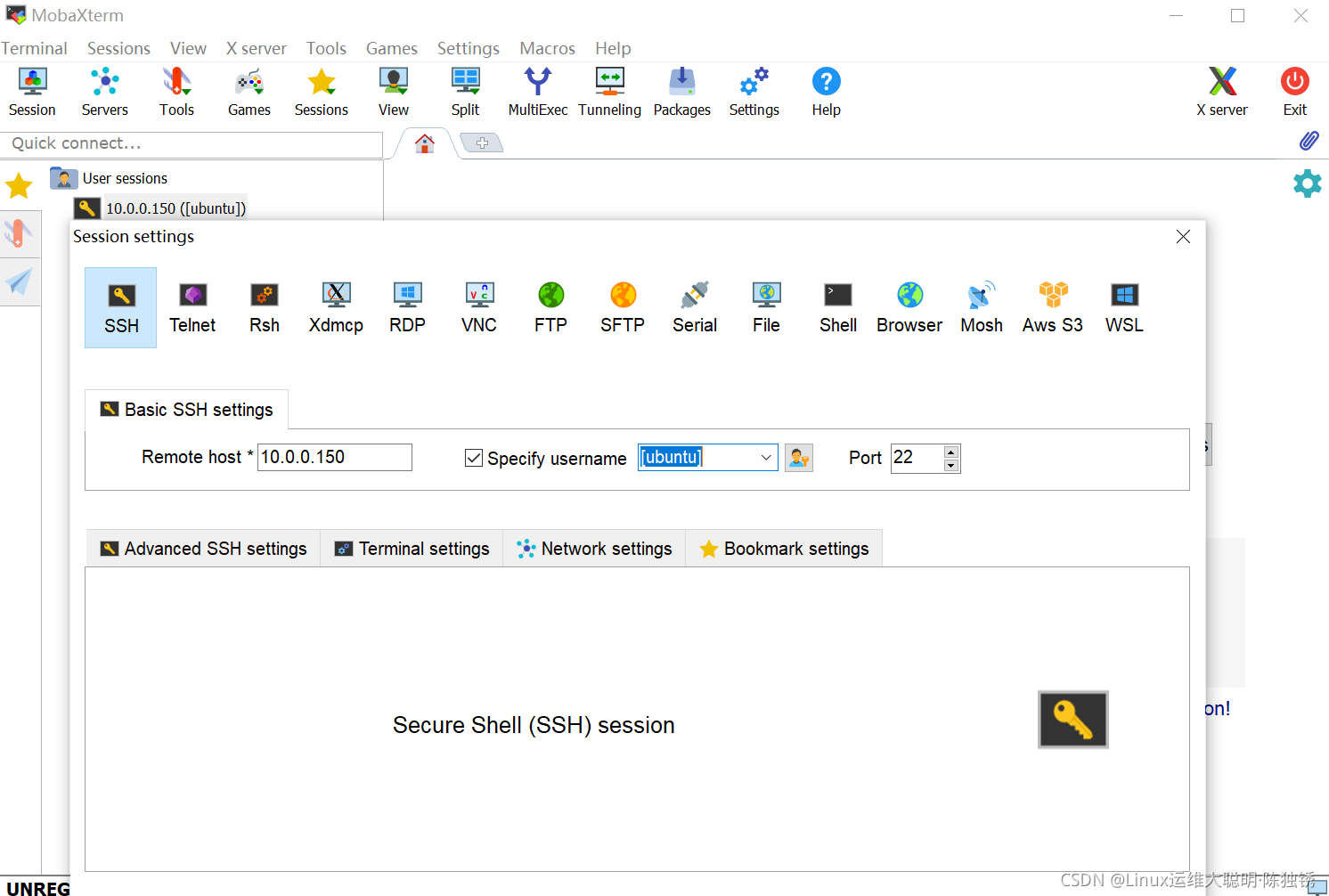This screenshot has height=896, width=1329.
Task: Open the Packages toolbar button
Action: (682, 92)
